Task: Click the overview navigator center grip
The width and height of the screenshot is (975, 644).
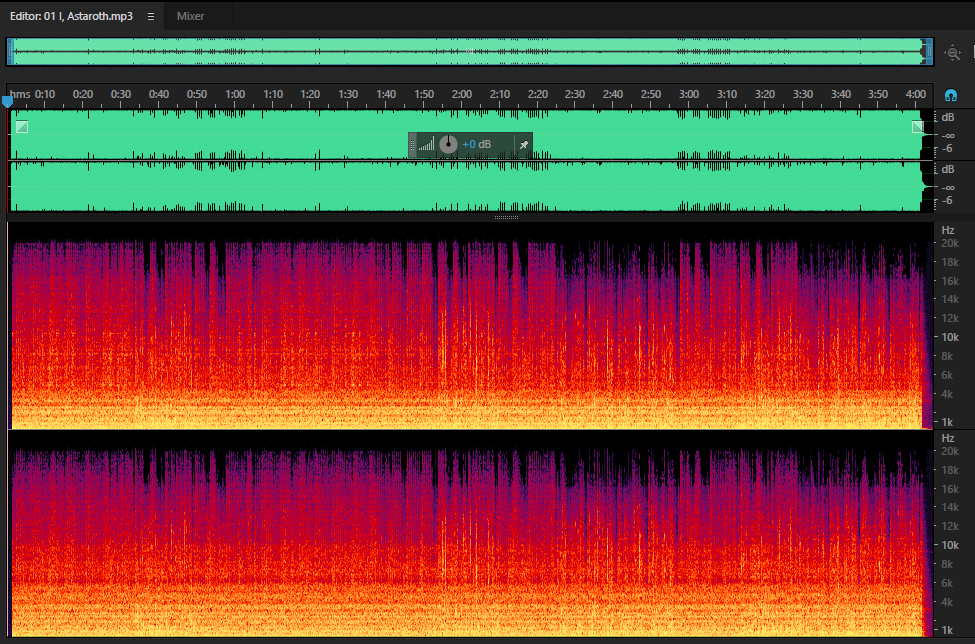Action: 469,52
